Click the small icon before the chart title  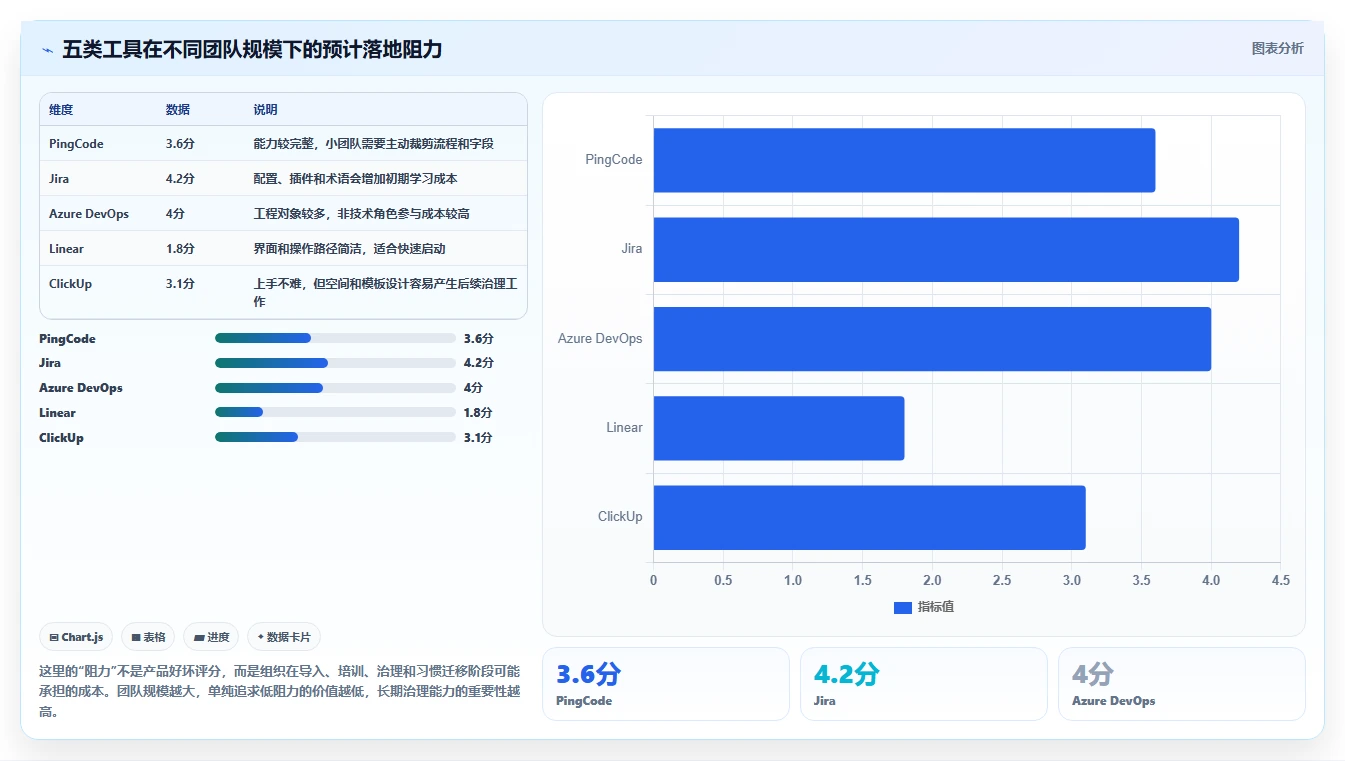pos(47,49)
